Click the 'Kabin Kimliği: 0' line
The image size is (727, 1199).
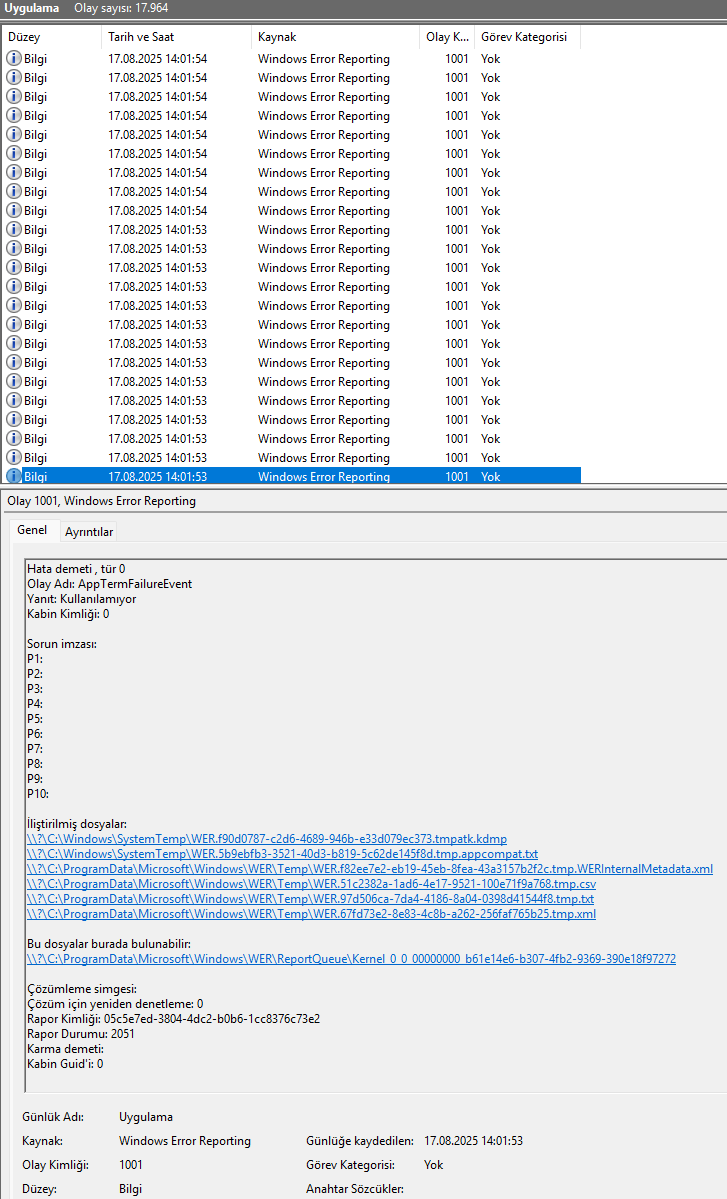68,614
